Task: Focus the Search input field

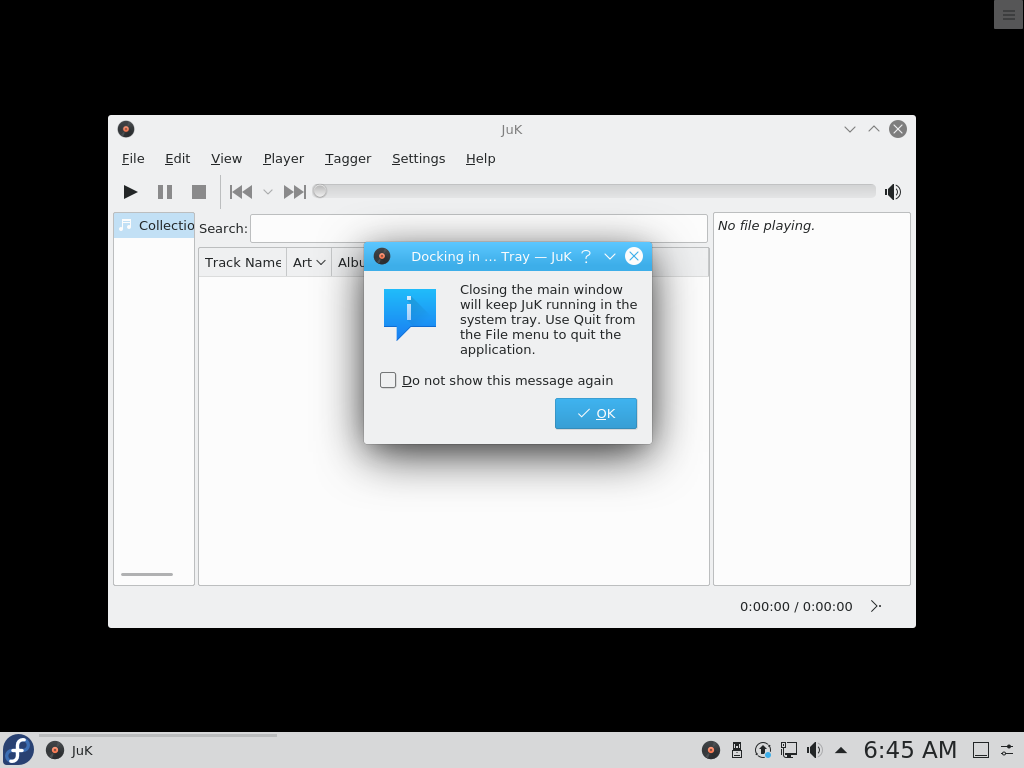Action: pos(479,229)
